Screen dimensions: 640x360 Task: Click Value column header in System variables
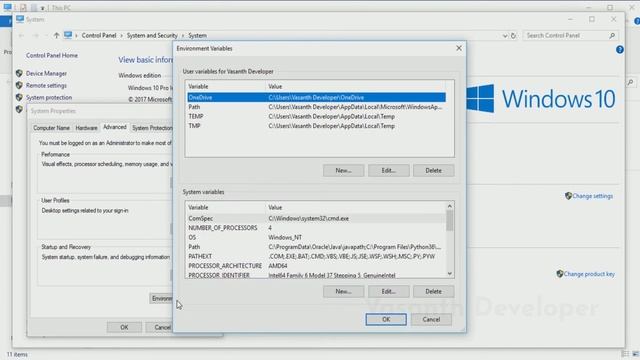coord(355,207)
